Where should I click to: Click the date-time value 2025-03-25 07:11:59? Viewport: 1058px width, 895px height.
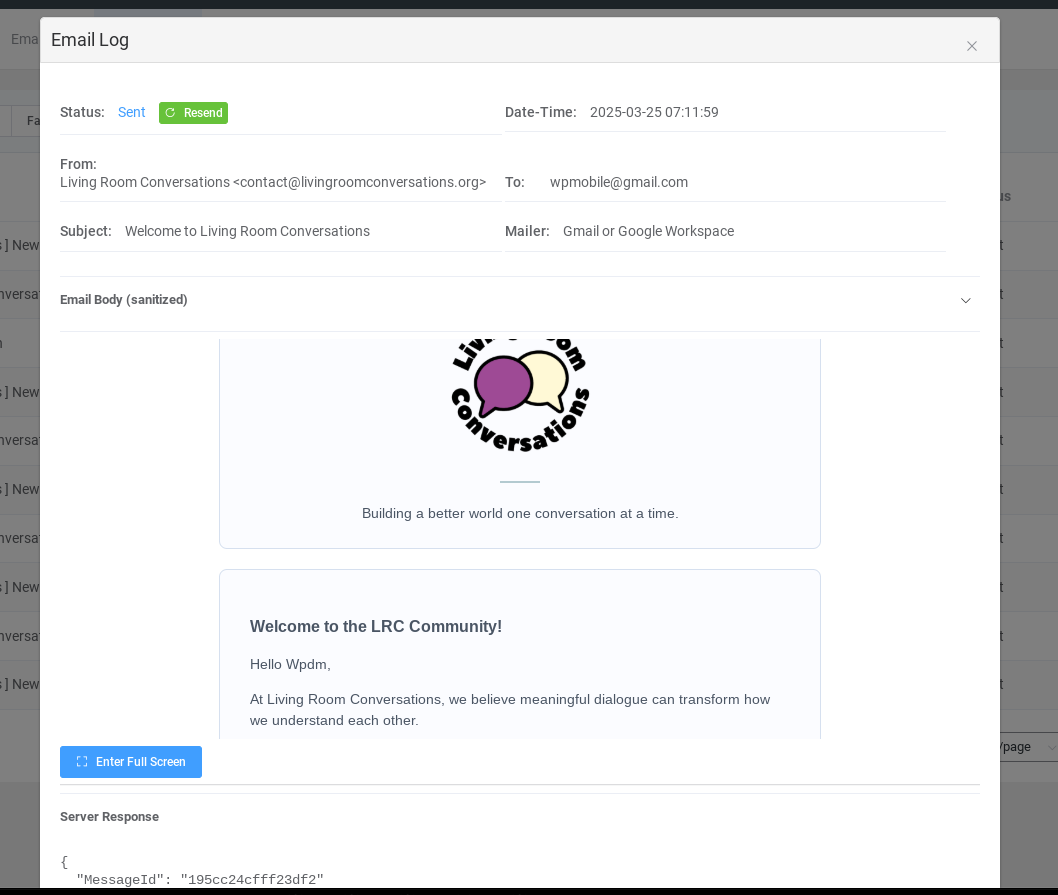point(654,112)
